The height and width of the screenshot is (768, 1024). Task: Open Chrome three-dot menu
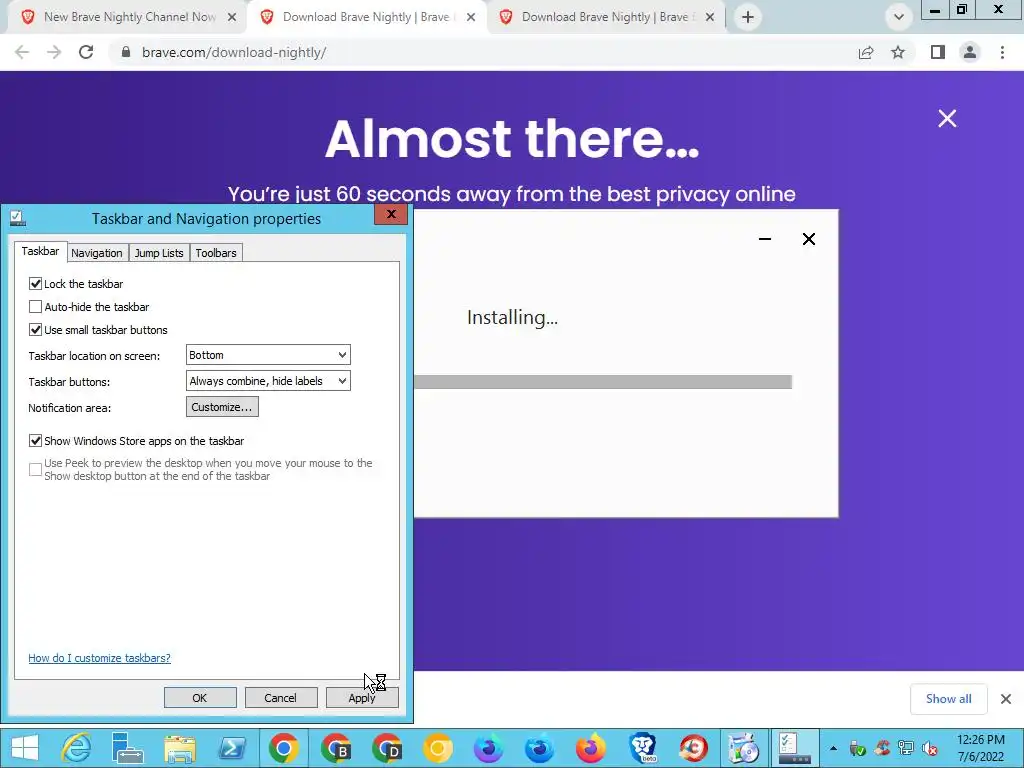pos(1002,52)
